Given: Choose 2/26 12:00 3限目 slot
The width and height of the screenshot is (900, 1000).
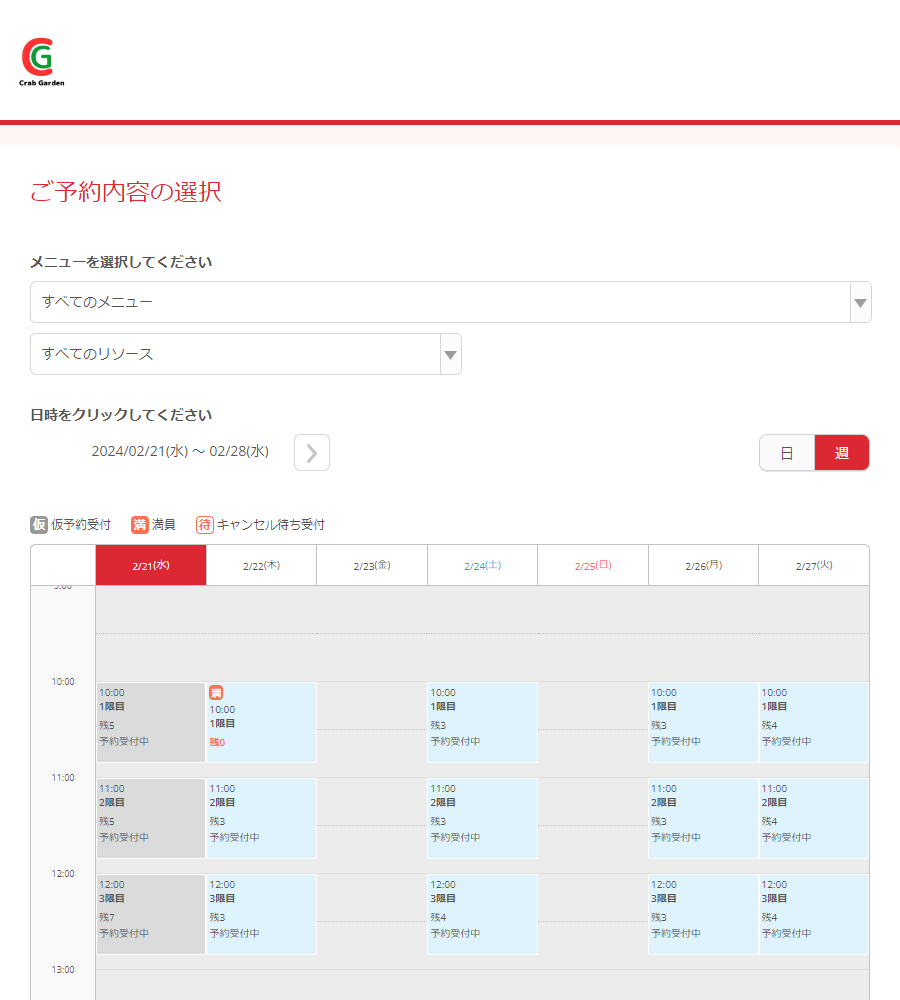Looking at the screenshot, I should click(703, 914).
